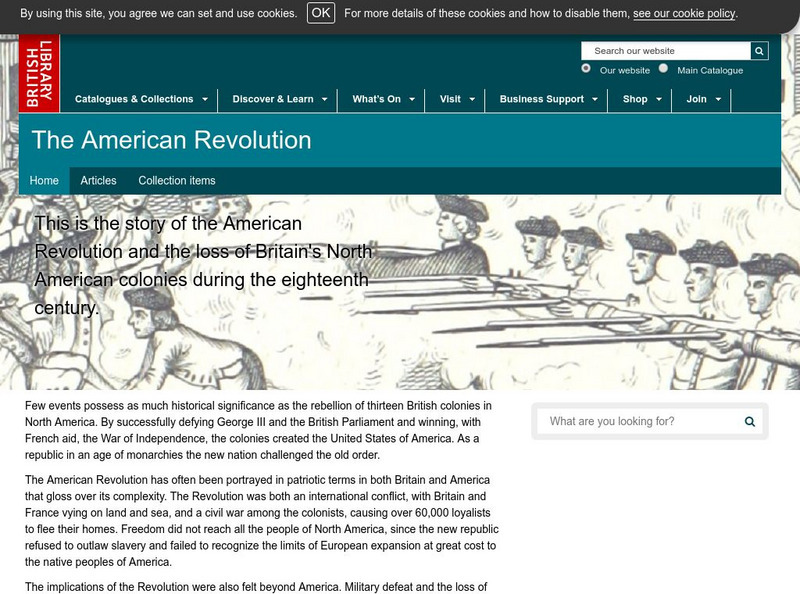Go to the Collection items tab
The image size is (800, 594).
pos(177,181)
